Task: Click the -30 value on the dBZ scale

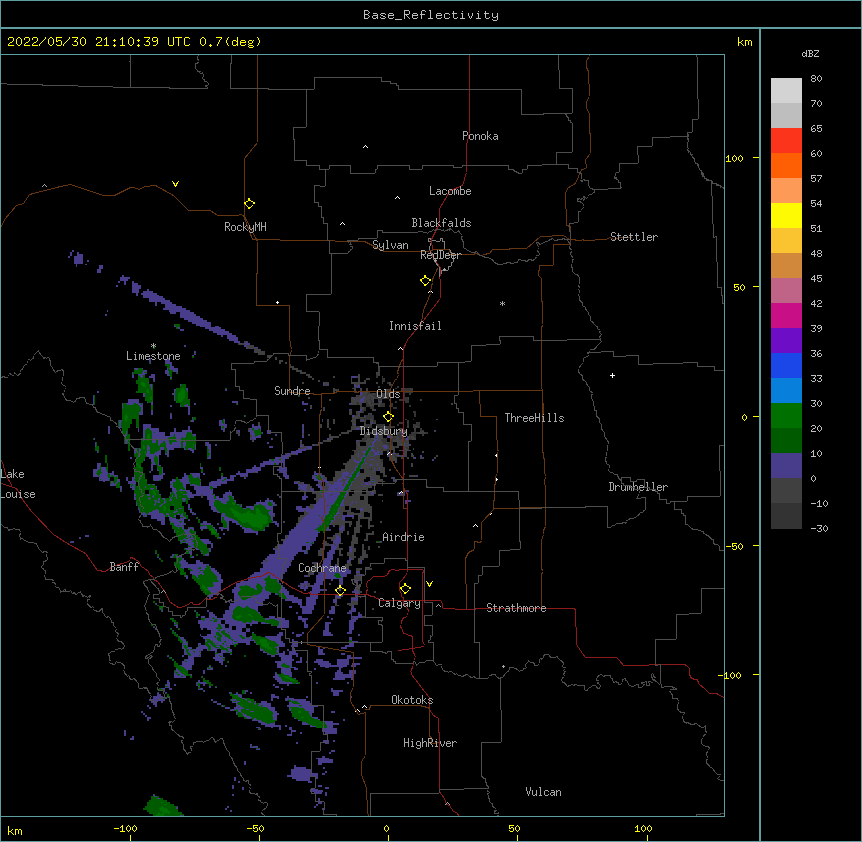Action: point(819,529)
